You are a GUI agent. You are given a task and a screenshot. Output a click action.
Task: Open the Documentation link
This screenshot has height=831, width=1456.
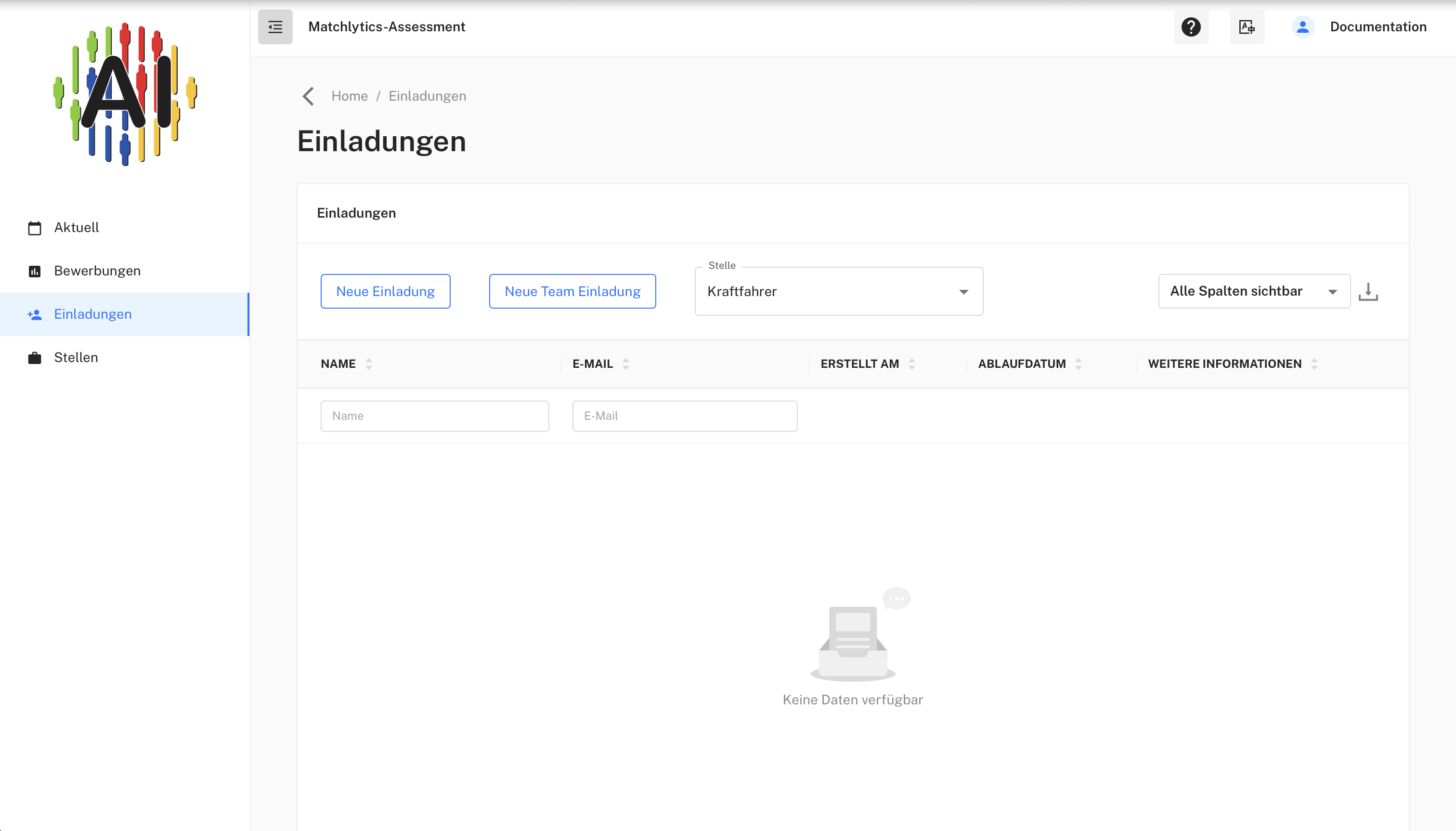pos(1378,27)
